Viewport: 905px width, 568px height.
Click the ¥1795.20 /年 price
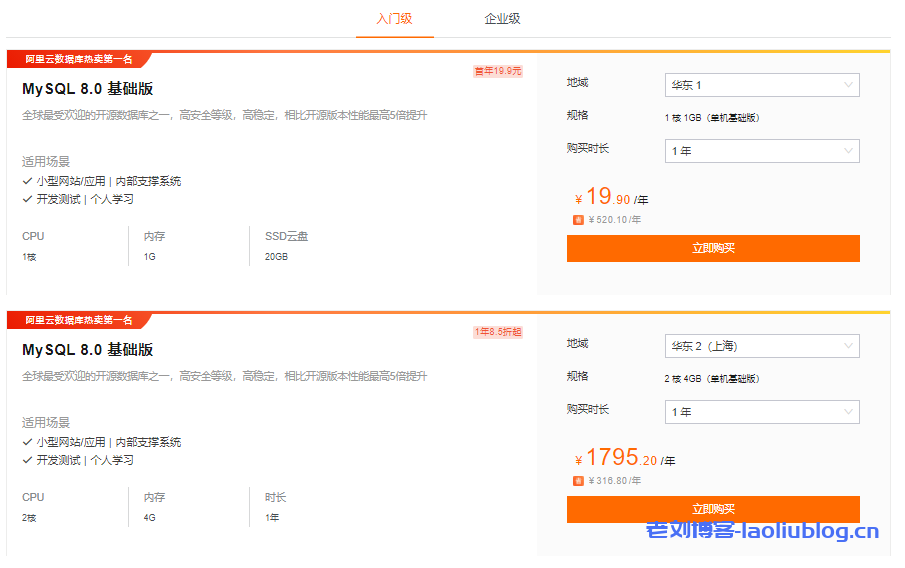[x=624, y=458]
